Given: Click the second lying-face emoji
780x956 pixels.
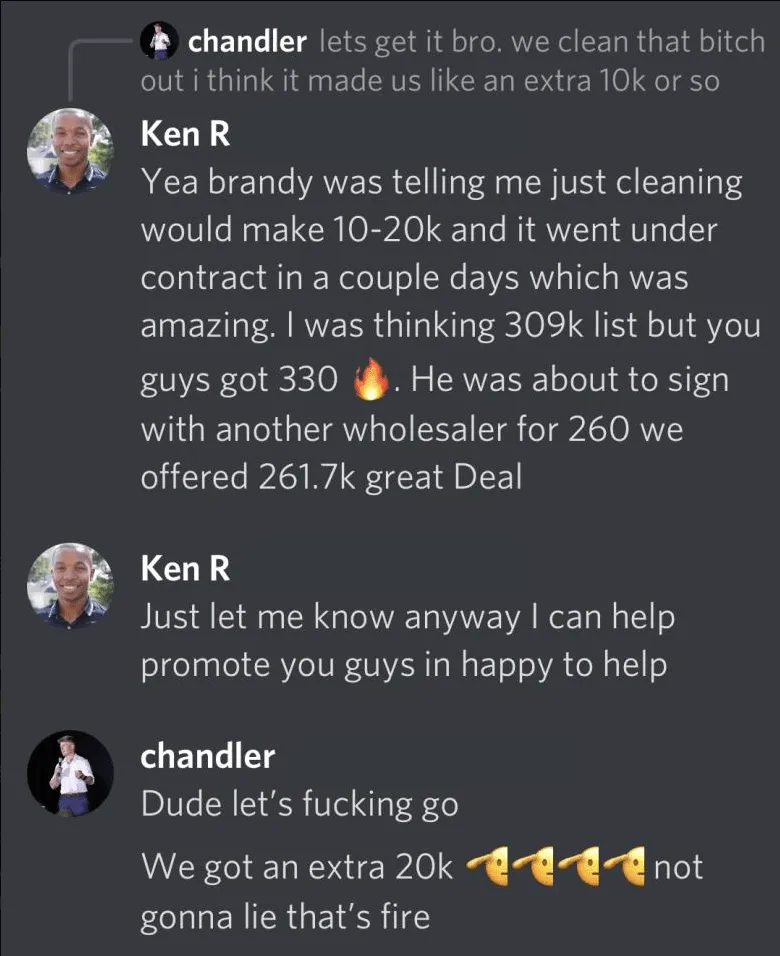Looking at the screenshot, I should point(533,866).
